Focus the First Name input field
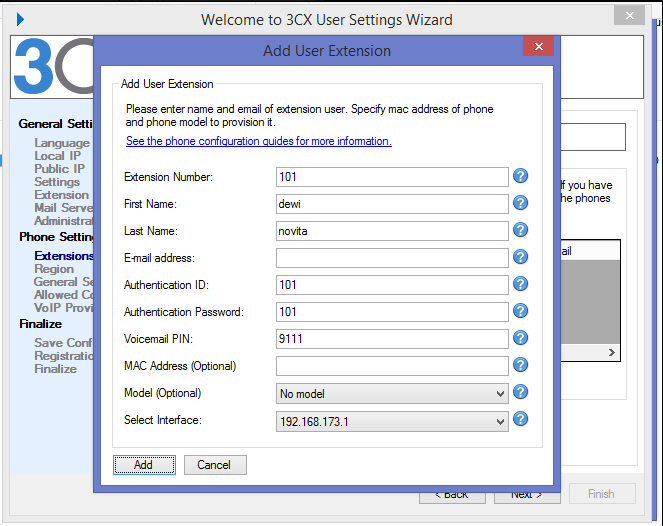663x526 pixels. [392, 204]
